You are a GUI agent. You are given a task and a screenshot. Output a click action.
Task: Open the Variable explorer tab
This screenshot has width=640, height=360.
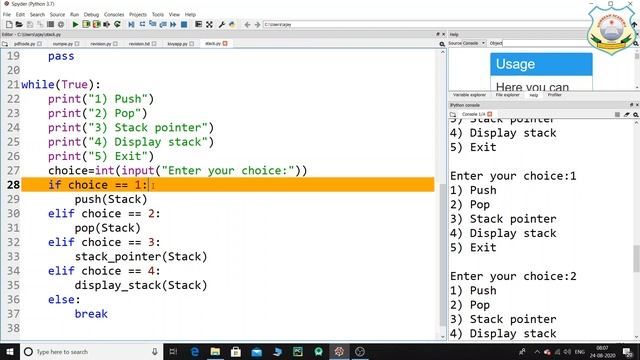click(x=469, y=95)
